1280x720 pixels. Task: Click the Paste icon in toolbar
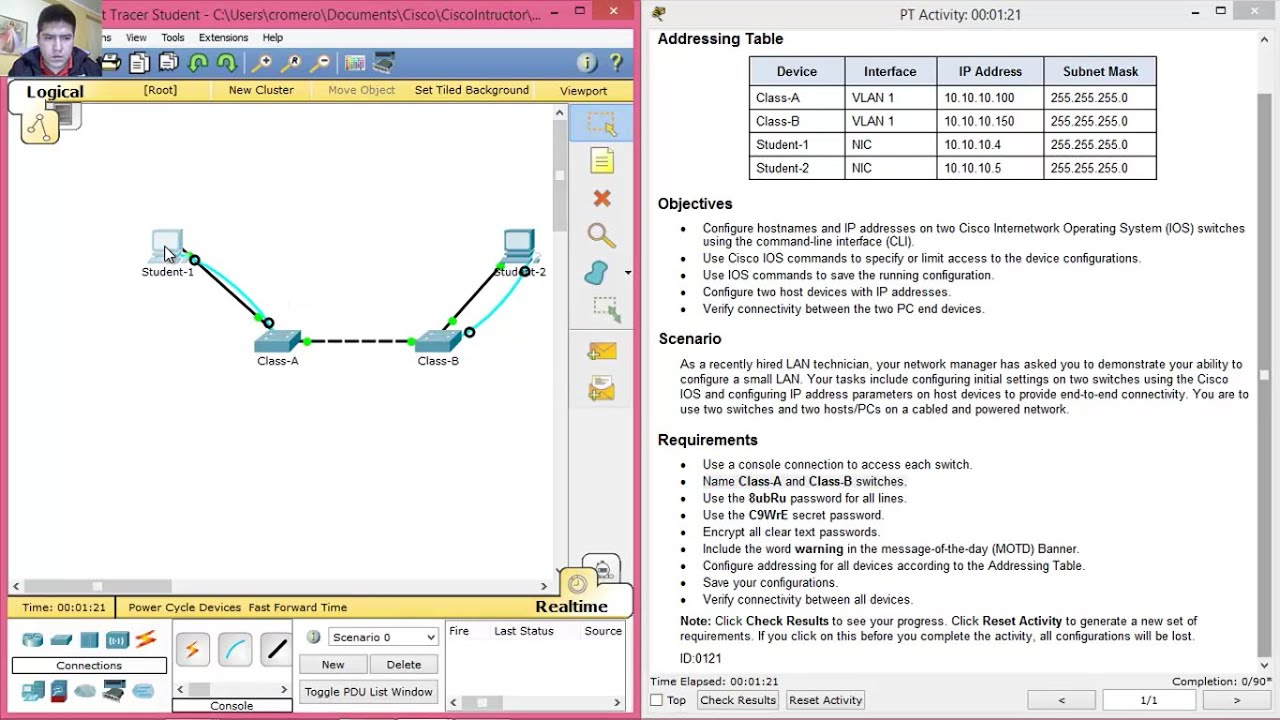click(168, 63)
